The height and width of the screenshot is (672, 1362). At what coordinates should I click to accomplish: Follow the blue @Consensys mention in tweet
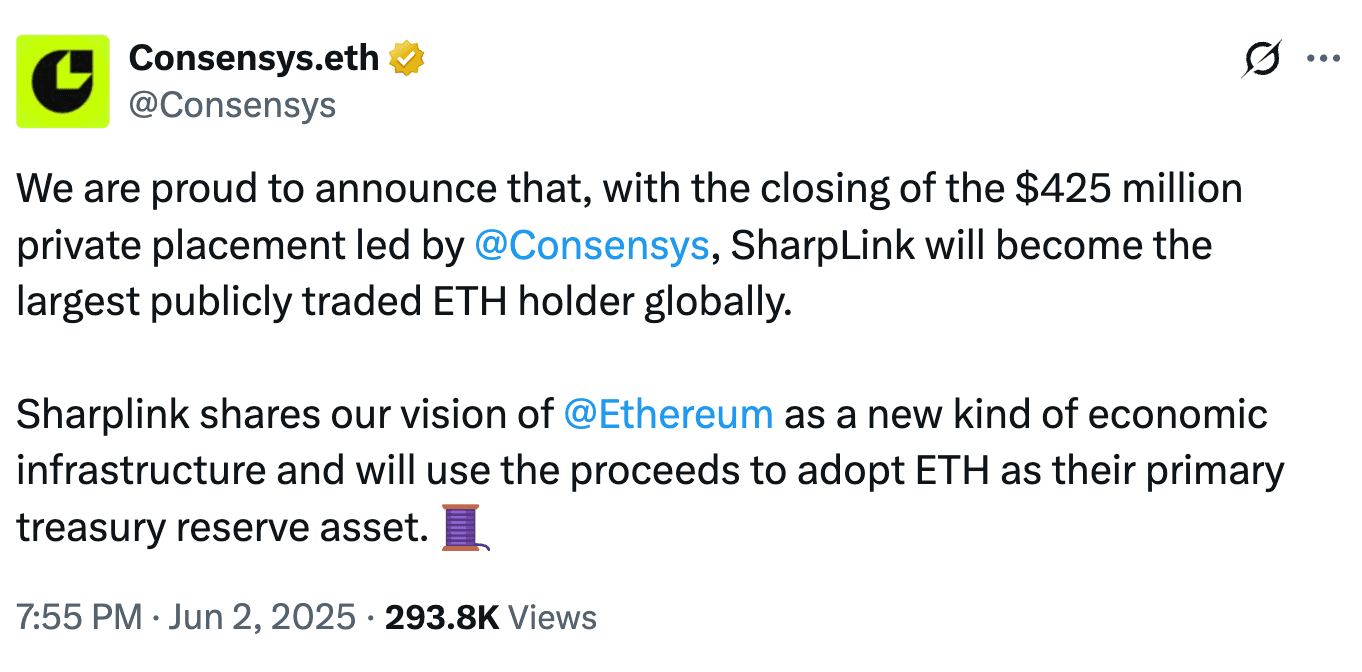(x=592, y=246)
